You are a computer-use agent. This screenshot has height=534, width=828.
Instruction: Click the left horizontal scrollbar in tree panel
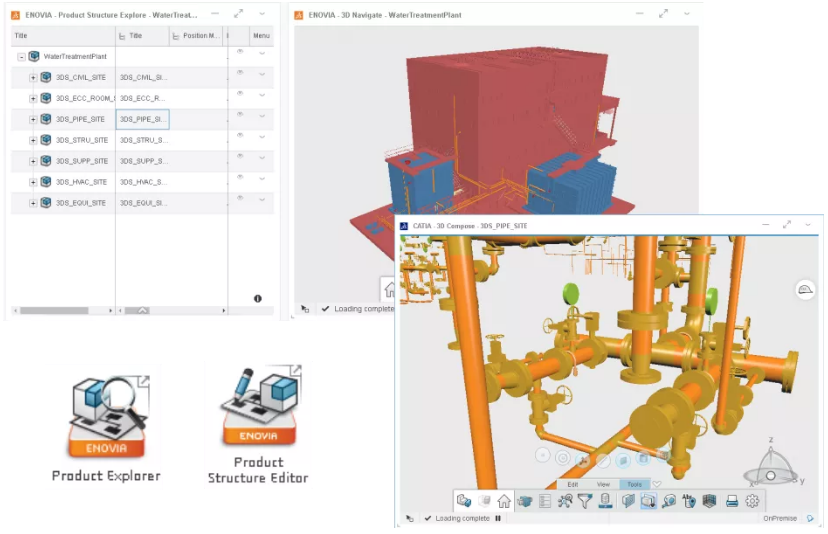pos(54,311)
